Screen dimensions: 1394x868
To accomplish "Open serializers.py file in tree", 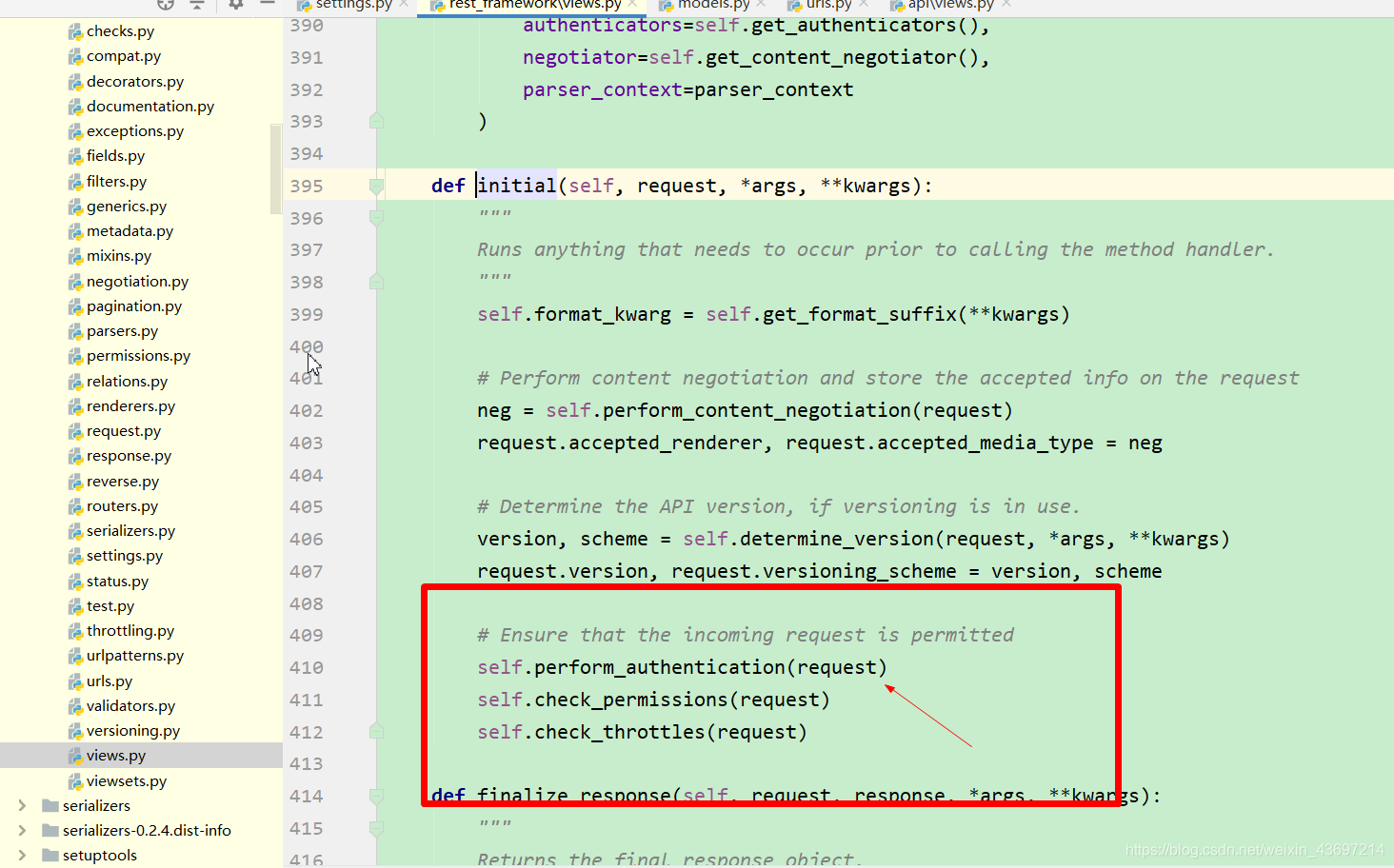I will 130,531.
